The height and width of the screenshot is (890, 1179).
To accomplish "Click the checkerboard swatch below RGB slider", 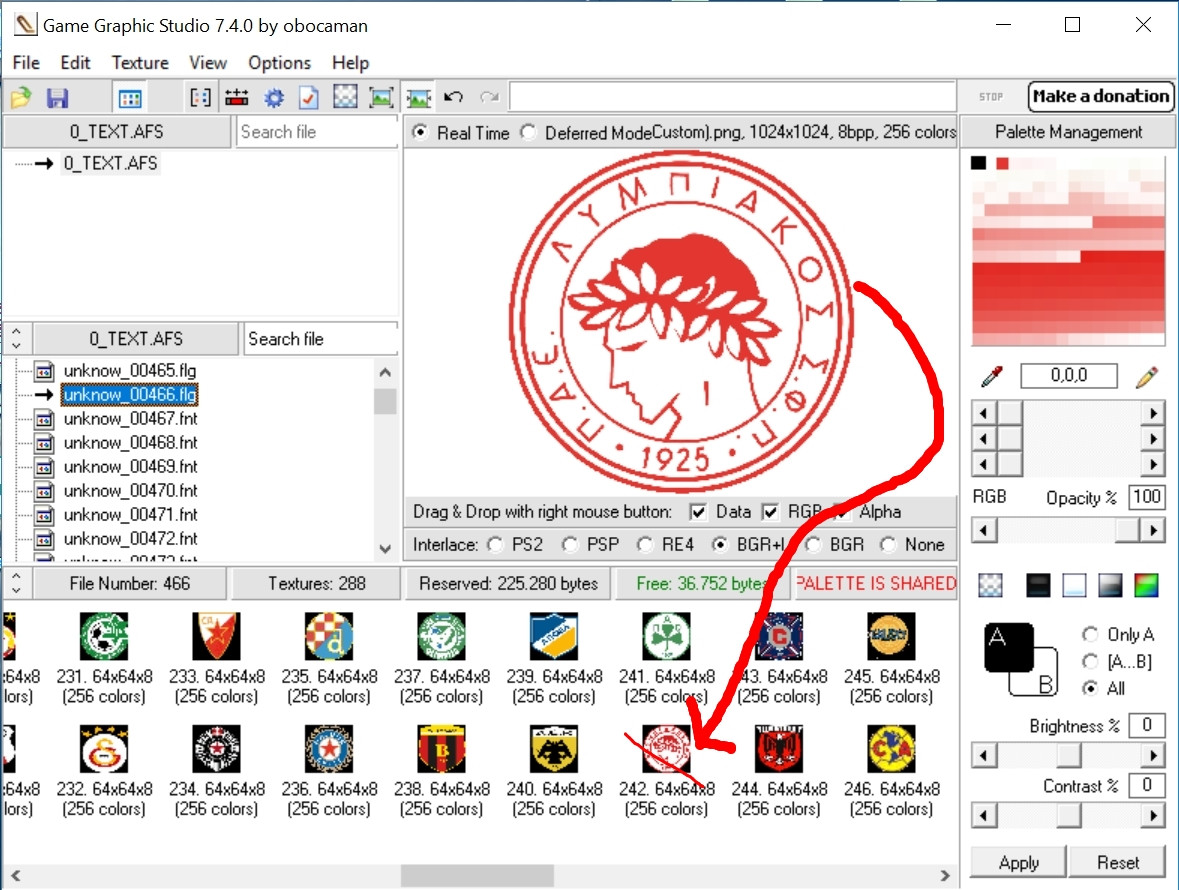I will (x=990, y=585).
